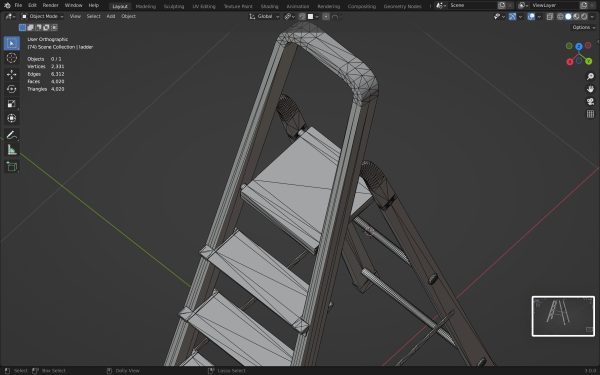Expand the Options dropdown
This screenshot has height=375, width=600.
(x=584, y=27)
